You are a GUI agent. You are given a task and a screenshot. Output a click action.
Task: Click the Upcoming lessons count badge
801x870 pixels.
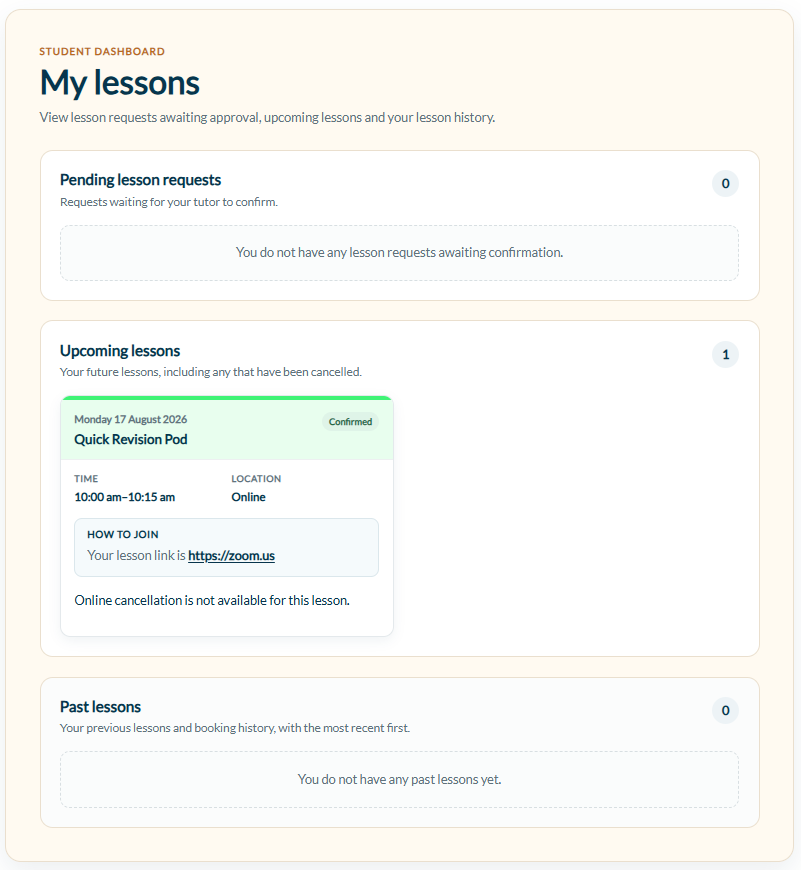(x=726, y=355)
